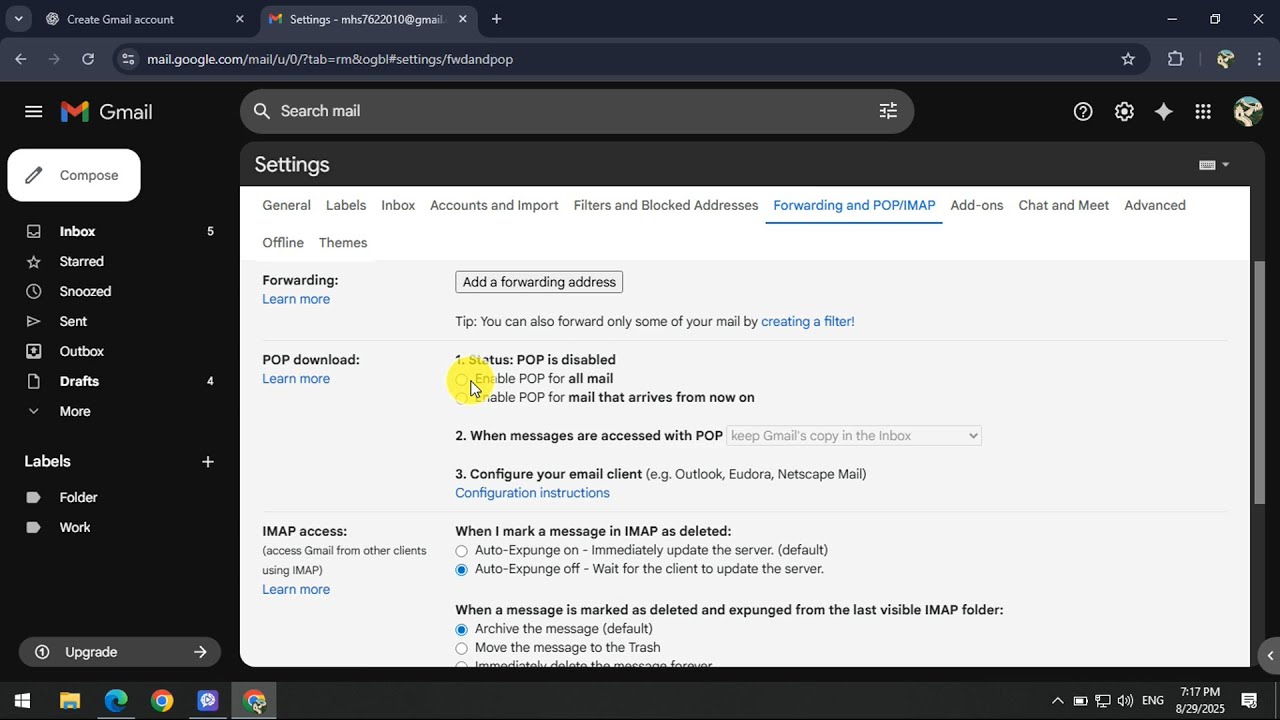
Task: Click the search magnifier icon in the search bar
Action: coord(262,111)
